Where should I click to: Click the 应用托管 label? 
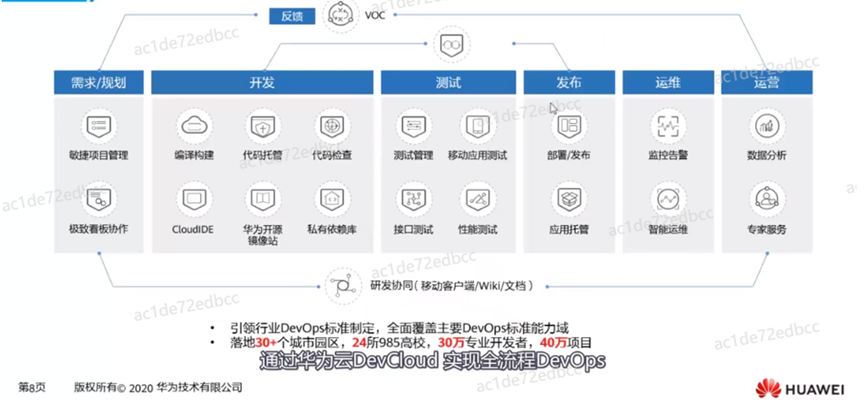tap(569, 229)
